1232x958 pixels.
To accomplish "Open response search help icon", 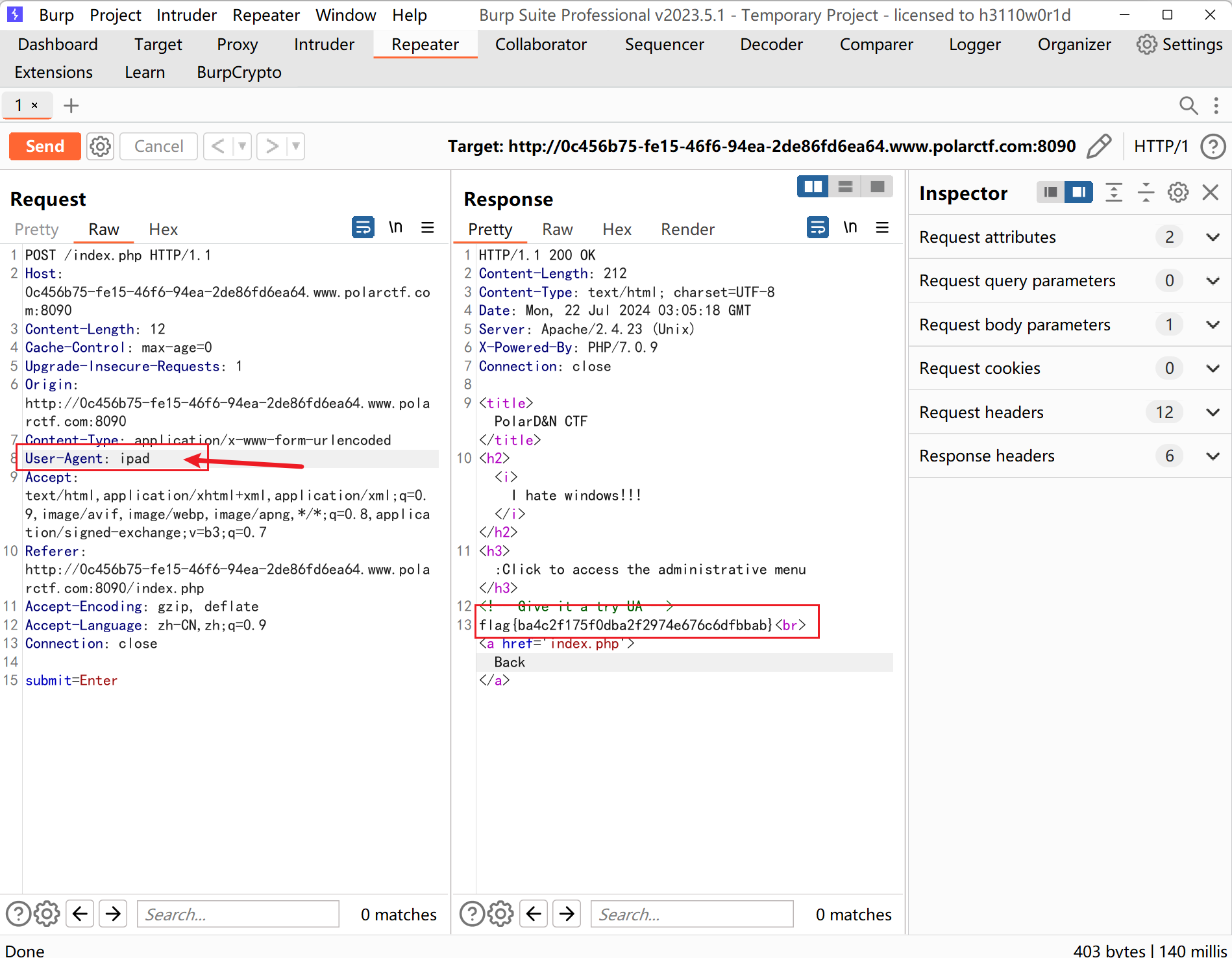I will (472, 914).
